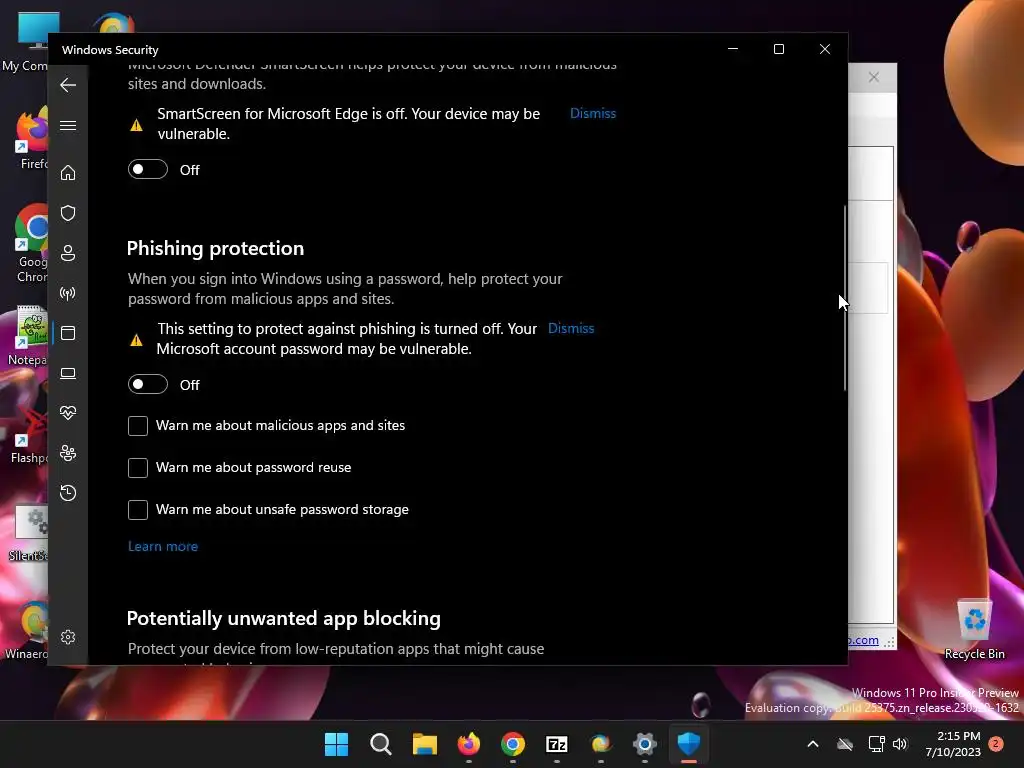This screenshot has width=1024, height=768.
Task: Select the Potentially unwanted app blocking heading
Action: [283, 618]
